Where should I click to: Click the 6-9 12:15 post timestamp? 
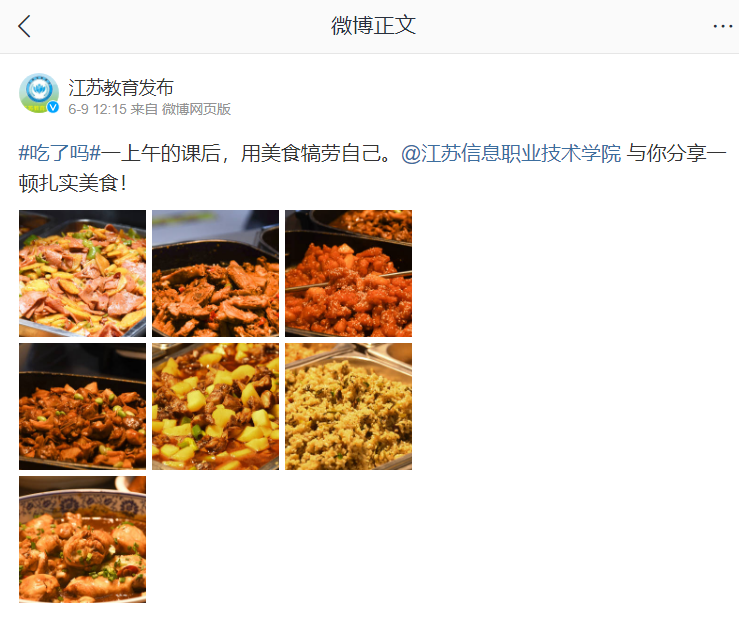pyautogui.click(x=98, y=109)
